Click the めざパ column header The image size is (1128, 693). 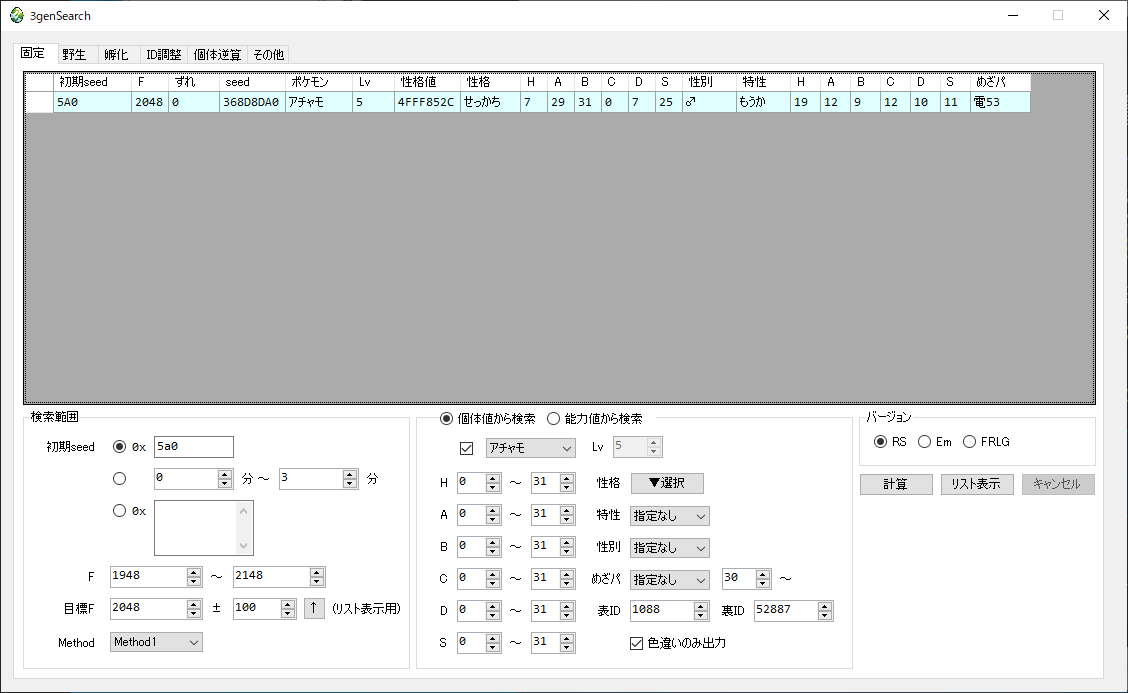point(1000,82)
